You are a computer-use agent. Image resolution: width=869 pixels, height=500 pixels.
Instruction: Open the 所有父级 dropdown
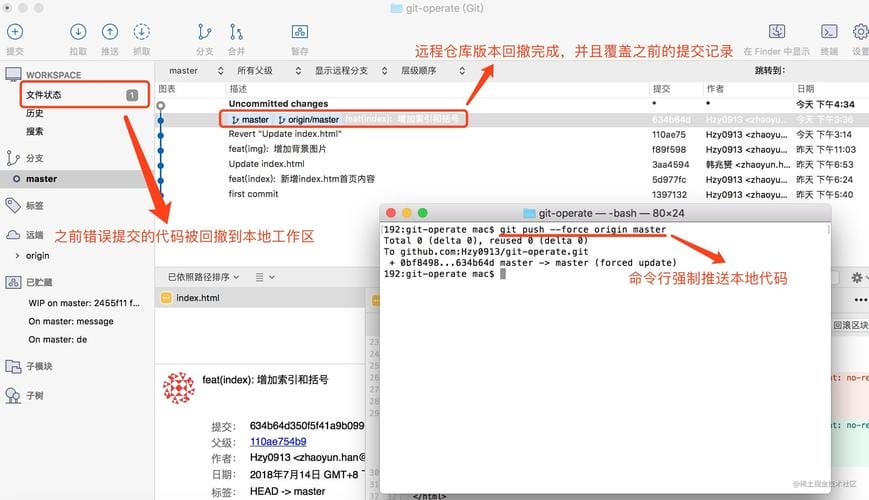(x=269, y=70)
